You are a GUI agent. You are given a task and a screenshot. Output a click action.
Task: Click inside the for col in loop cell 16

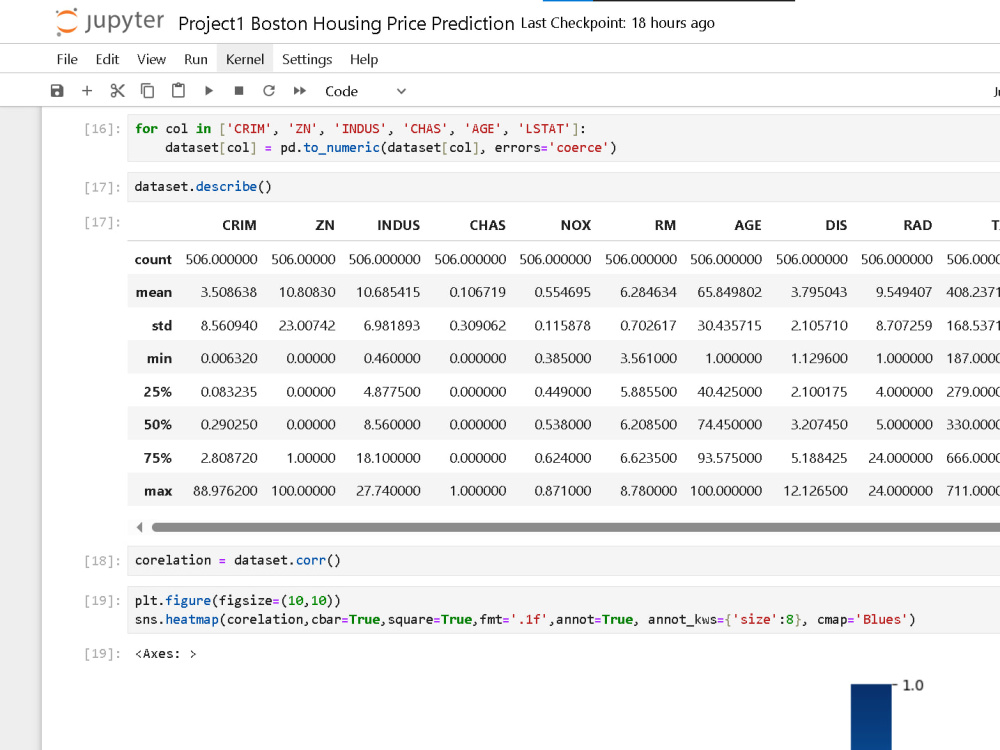(x=563, y=138)
